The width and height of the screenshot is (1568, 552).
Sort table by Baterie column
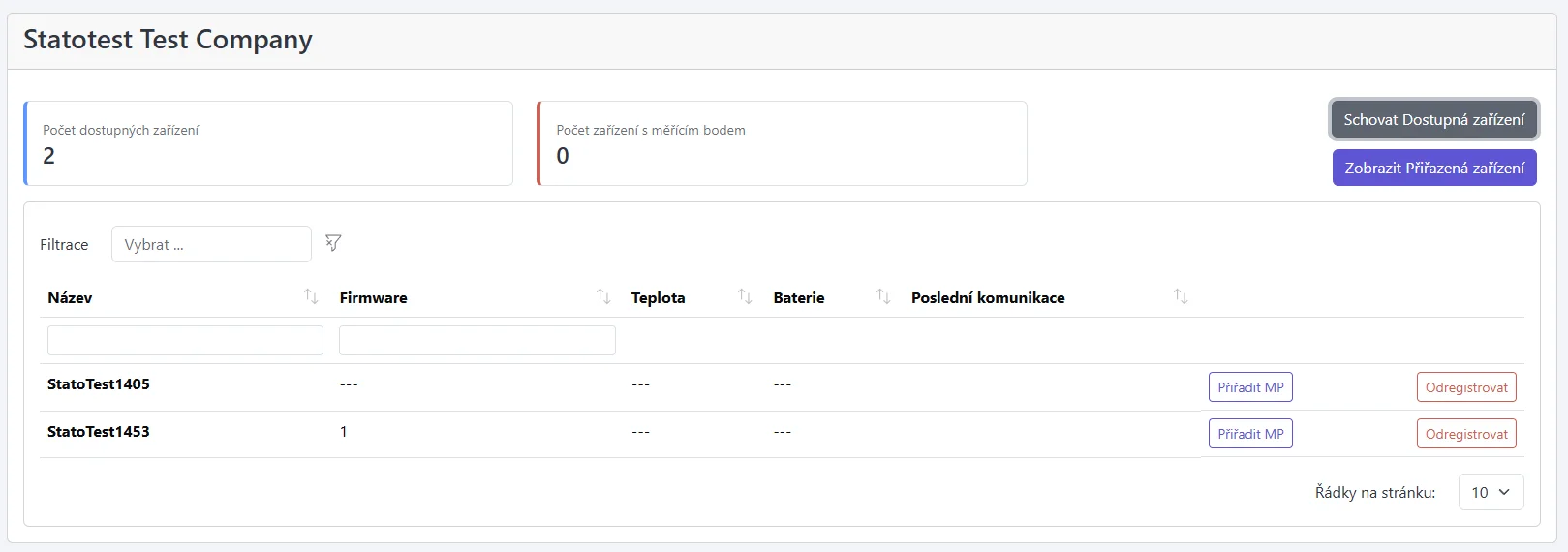pyautogui.click(x=883, y=296)
